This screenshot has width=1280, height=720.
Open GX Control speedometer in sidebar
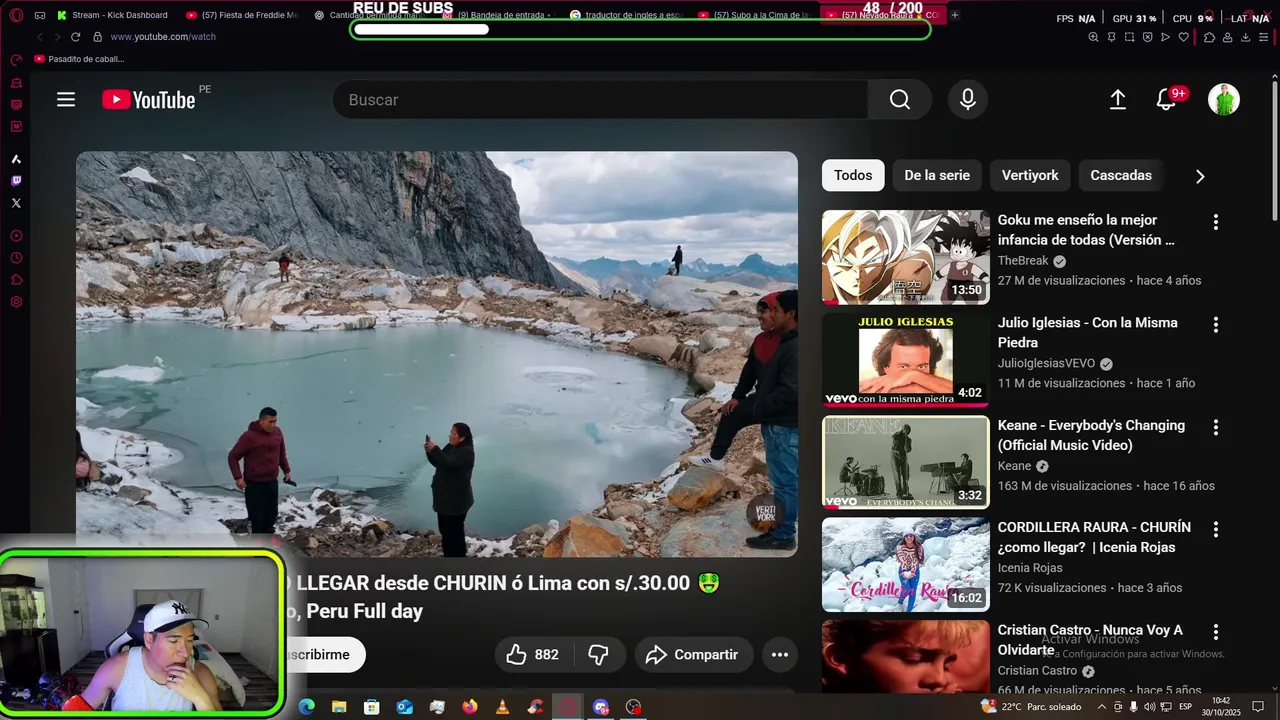pyautogui.click(x=16, y=60)
